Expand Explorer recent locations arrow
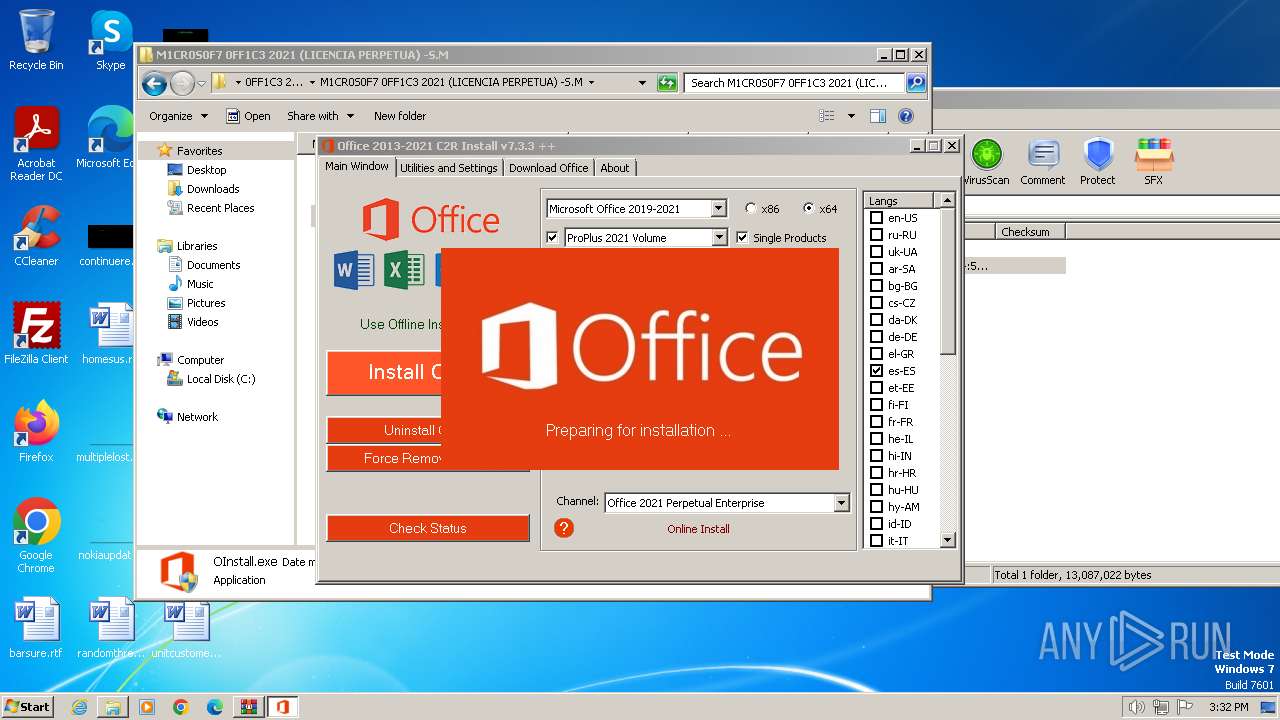 coord(202,83)
